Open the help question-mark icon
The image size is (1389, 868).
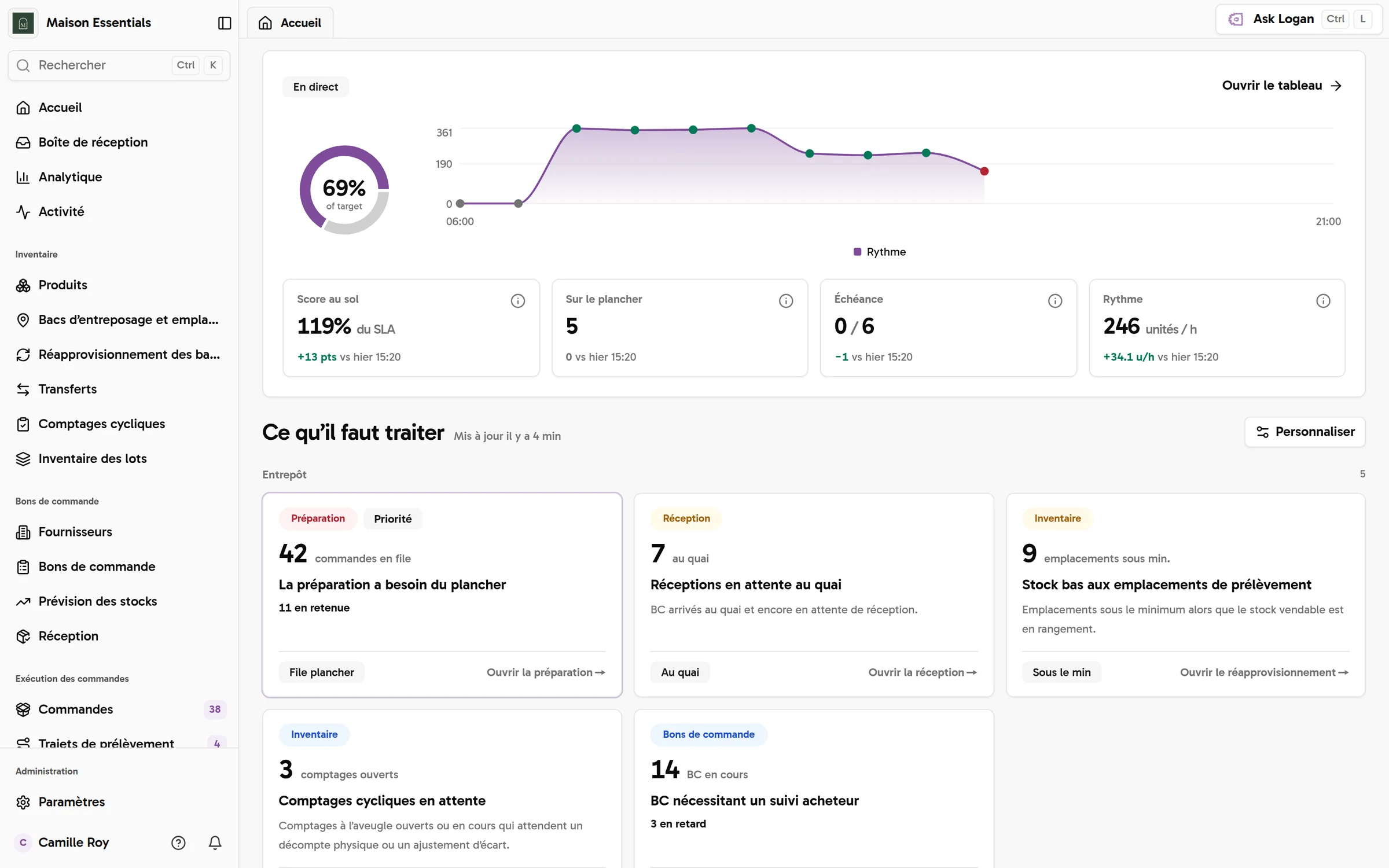pos(178,843)
